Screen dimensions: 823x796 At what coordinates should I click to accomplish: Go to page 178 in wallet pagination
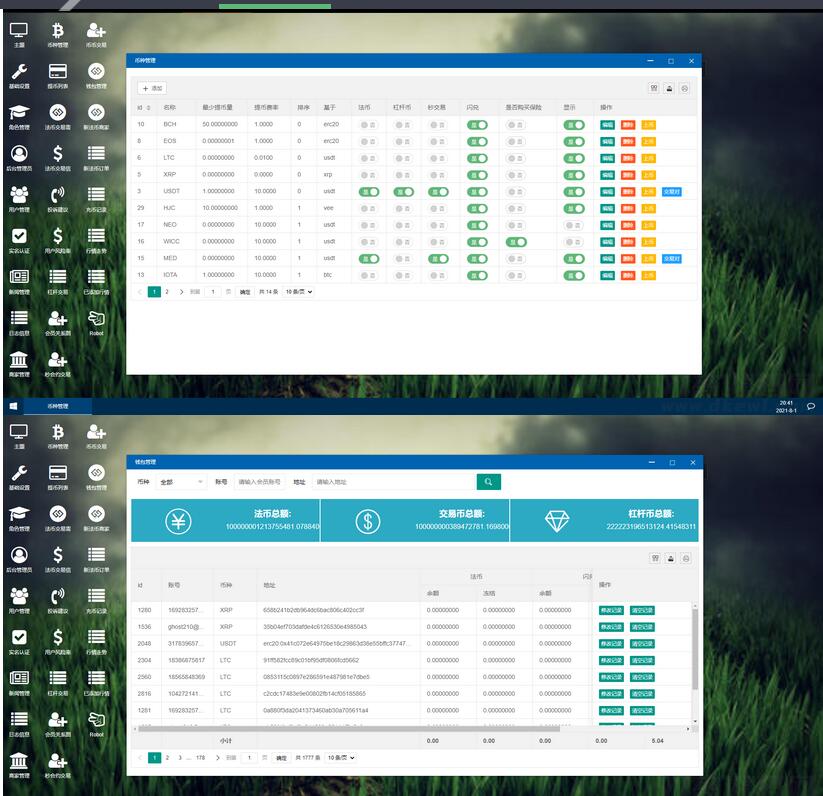click(201, 758)
